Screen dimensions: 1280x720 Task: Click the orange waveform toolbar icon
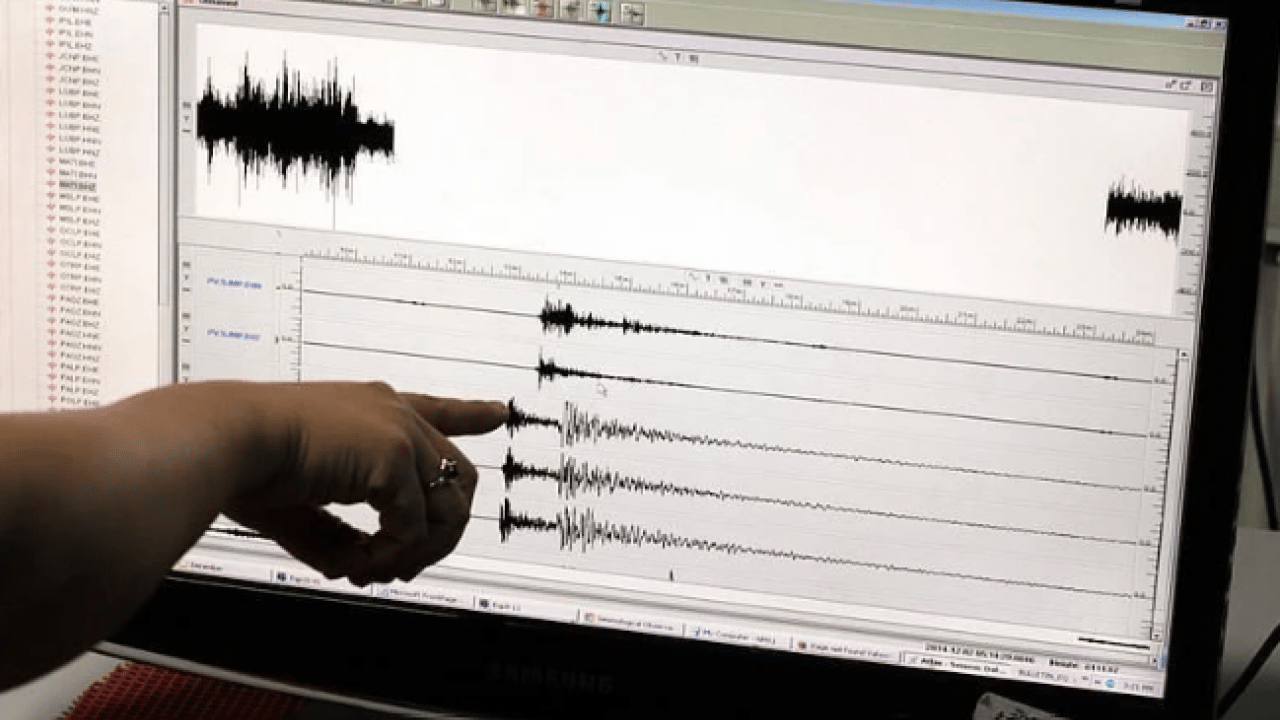tap(542, 8)
